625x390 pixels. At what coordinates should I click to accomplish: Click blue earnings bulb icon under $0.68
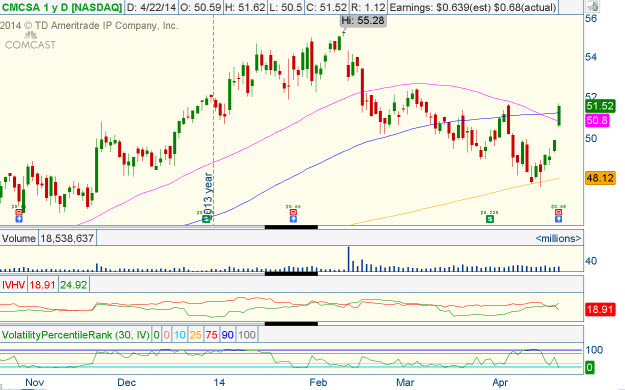coord(558,219)
